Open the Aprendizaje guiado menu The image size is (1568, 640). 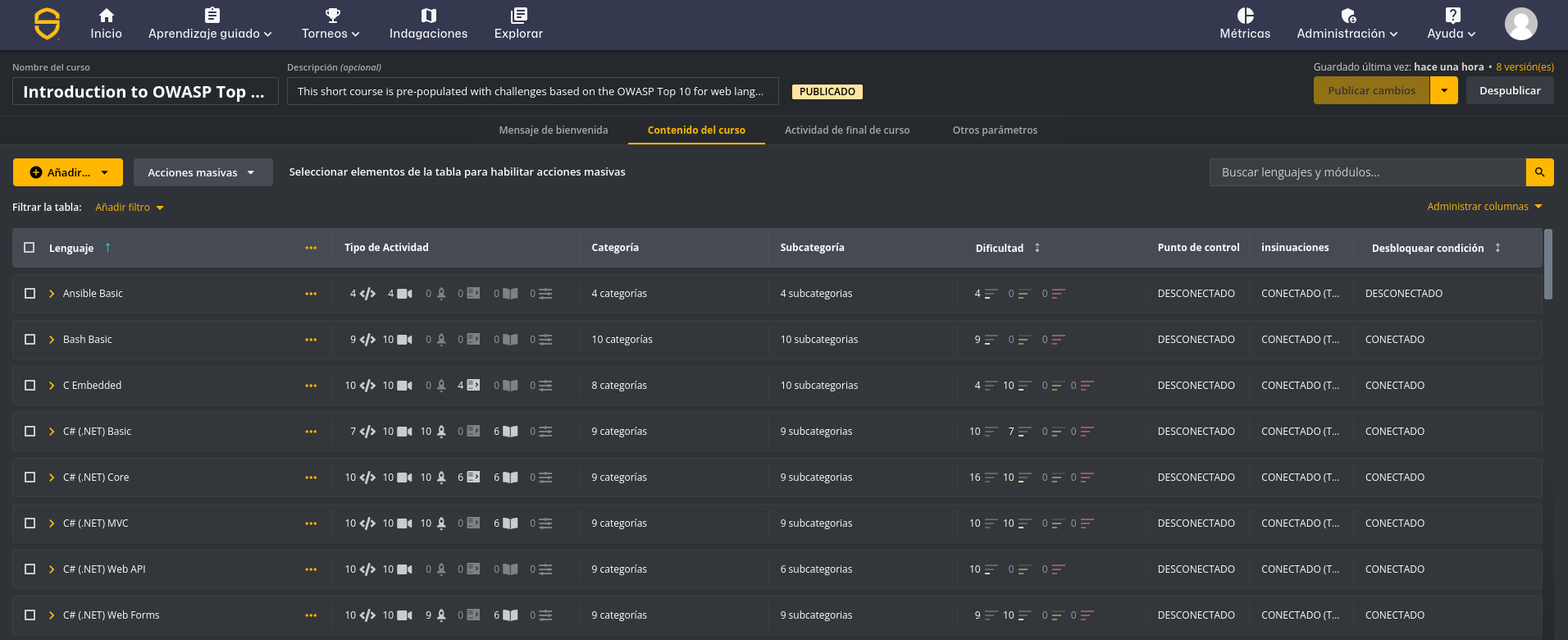tap(210, 25)
